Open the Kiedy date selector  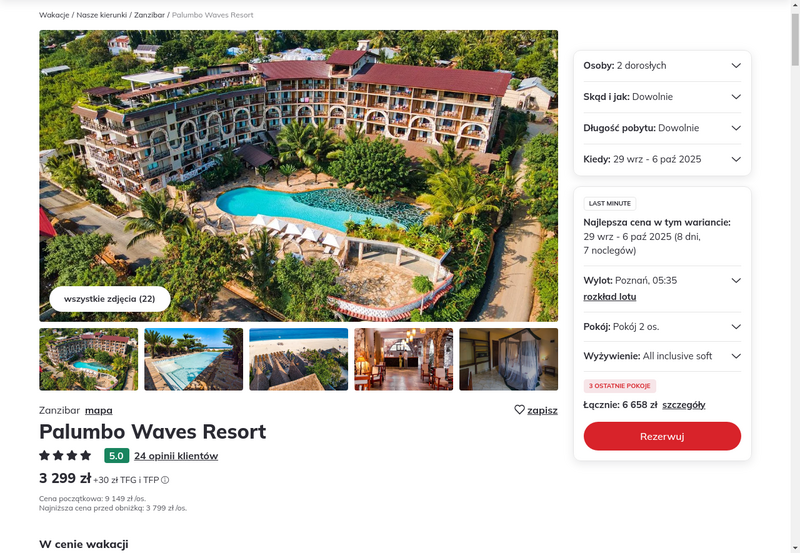coord(662,159)
